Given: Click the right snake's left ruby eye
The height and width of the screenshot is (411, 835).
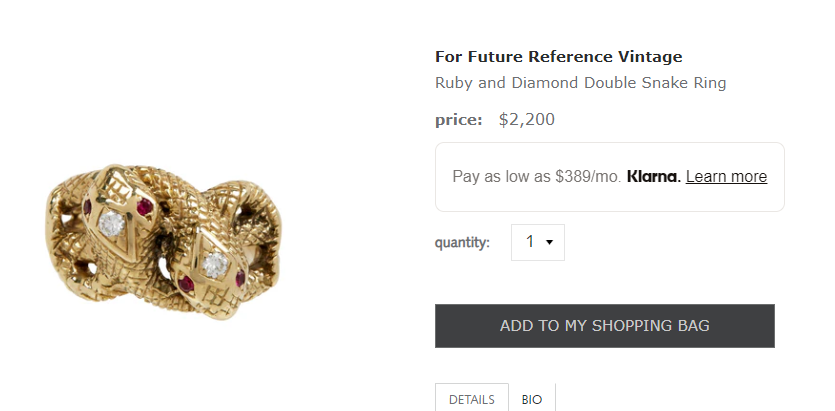Looking at the screenshot, I should click(187, 286).
